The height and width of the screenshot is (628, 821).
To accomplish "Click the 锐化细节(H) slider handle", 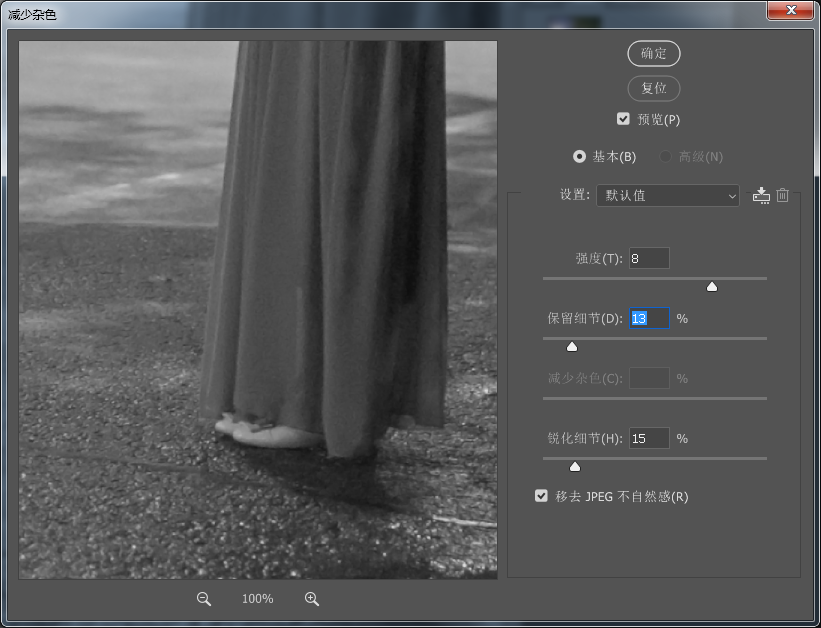I will click(x=574, y=466).
